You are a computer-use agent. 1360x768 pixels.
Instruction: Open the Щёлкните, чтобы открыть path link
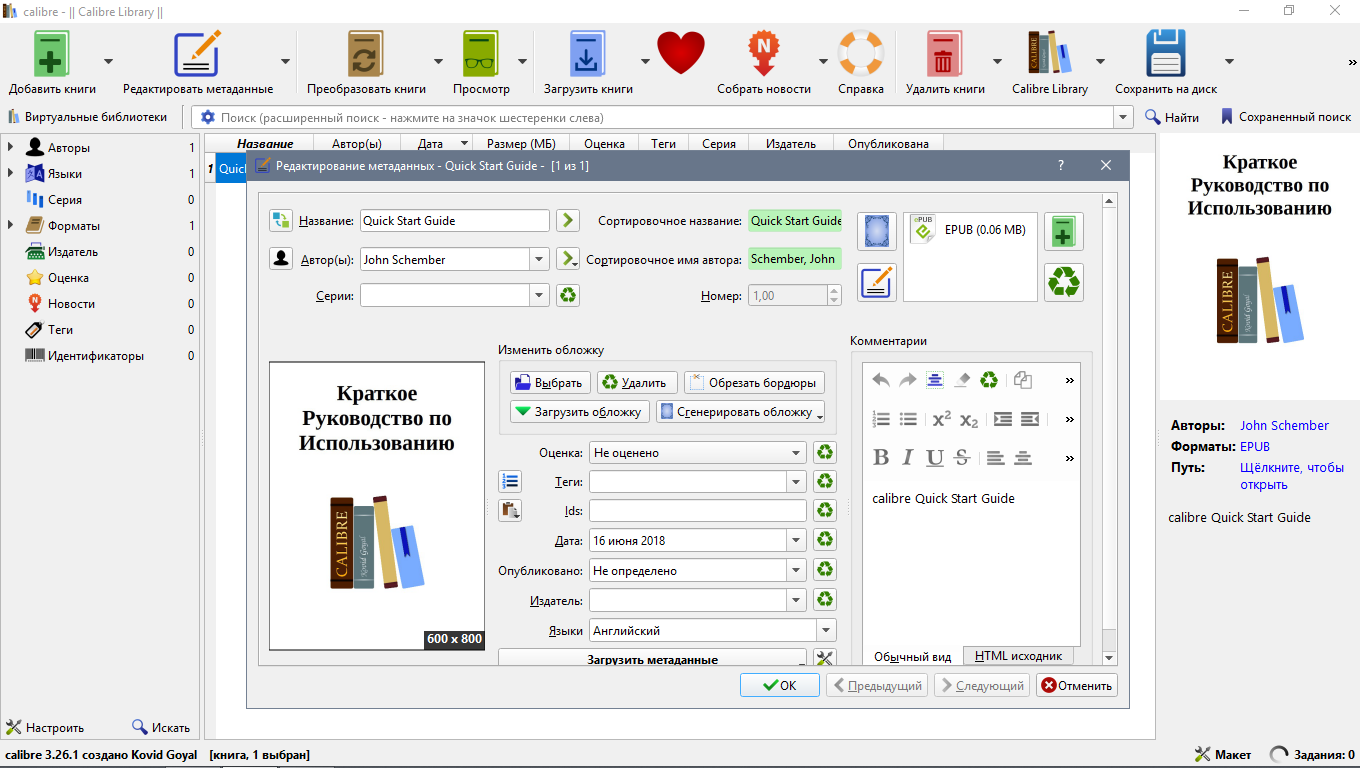(1292, 476)
